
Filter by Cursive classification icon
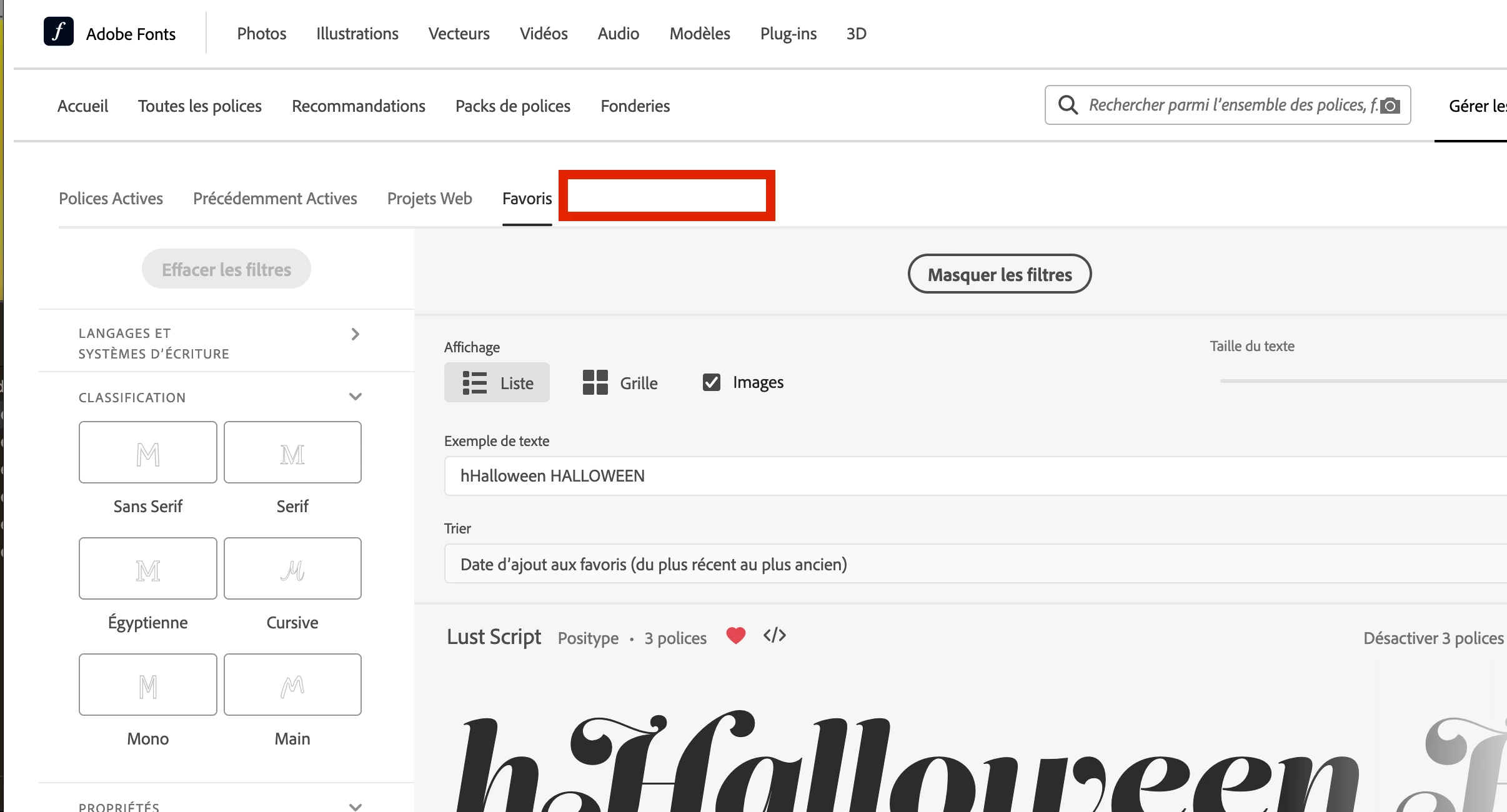coord(292,568)
